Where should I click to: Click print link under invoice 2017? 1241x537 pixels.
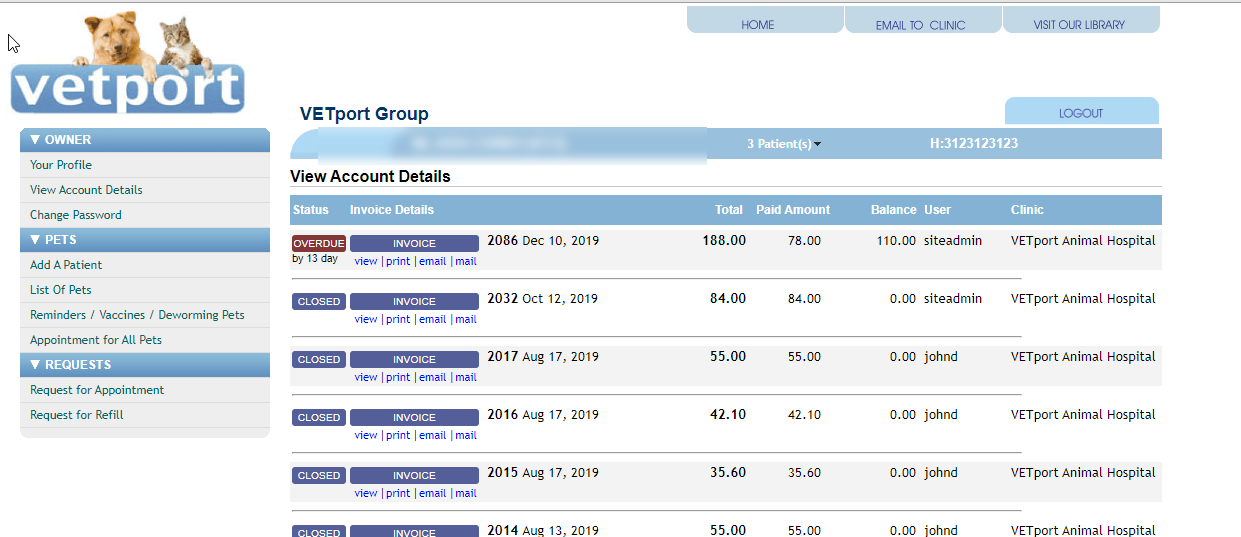click(398, 377)
